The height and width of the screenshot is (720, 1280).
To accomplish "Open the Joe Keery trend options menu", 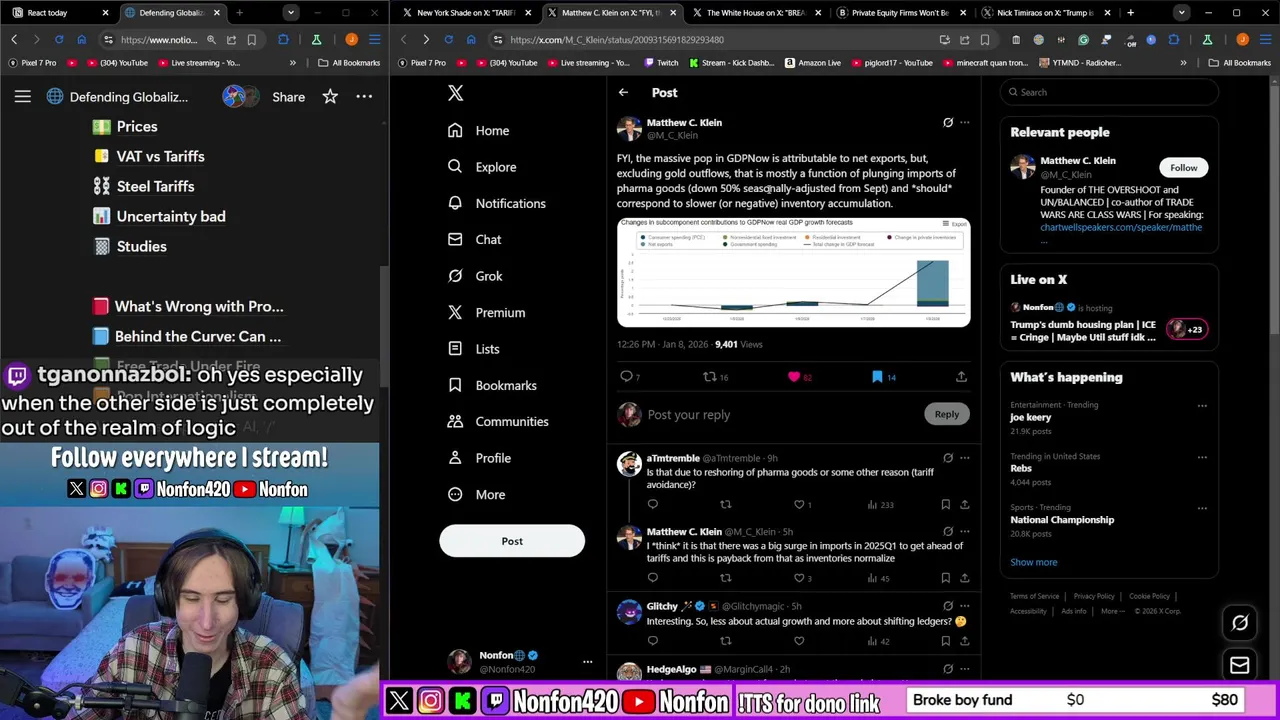I will (1202, 406).
